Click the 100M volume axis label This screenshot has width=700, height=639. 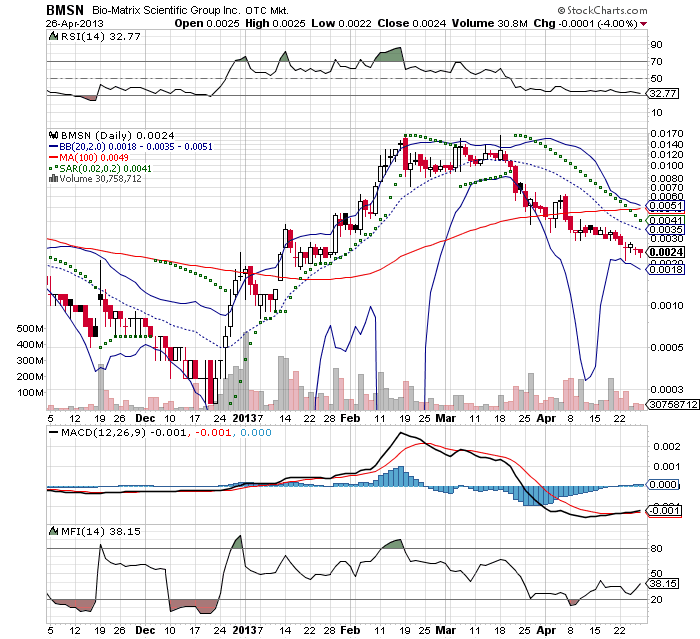pos(30,393)
